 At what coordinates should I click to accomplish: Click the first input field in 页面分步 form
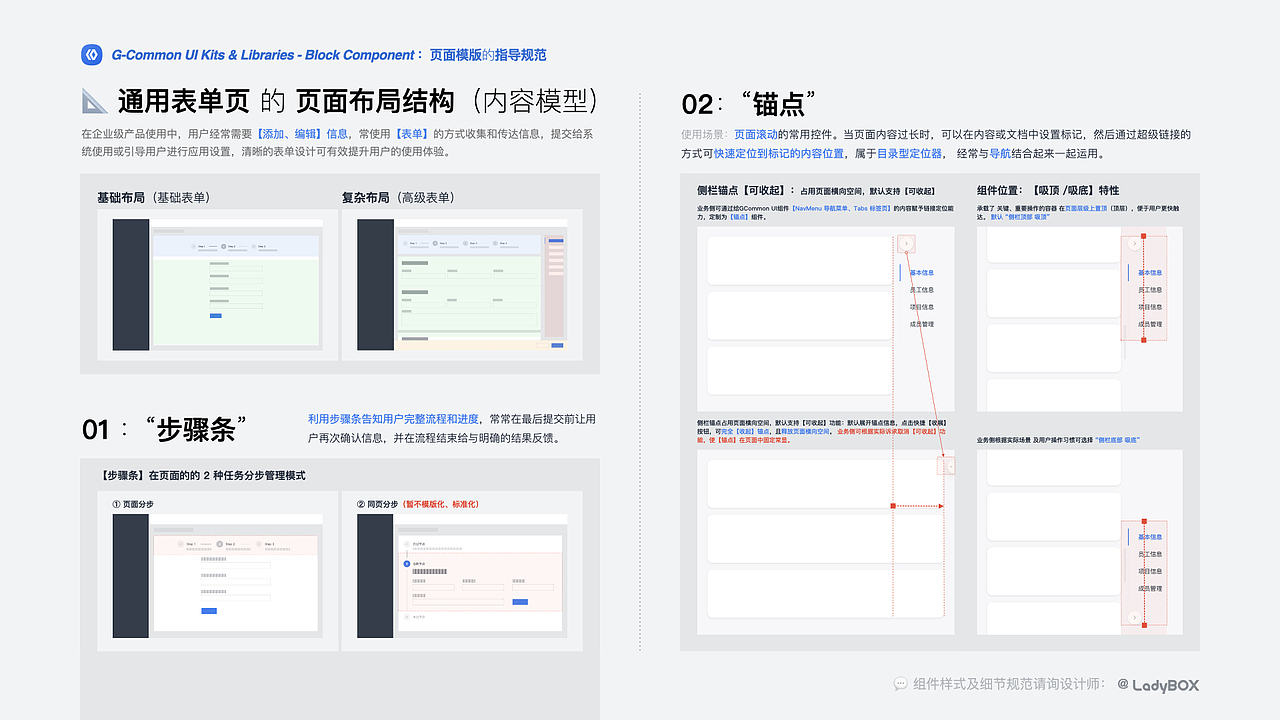click(236, 565)
